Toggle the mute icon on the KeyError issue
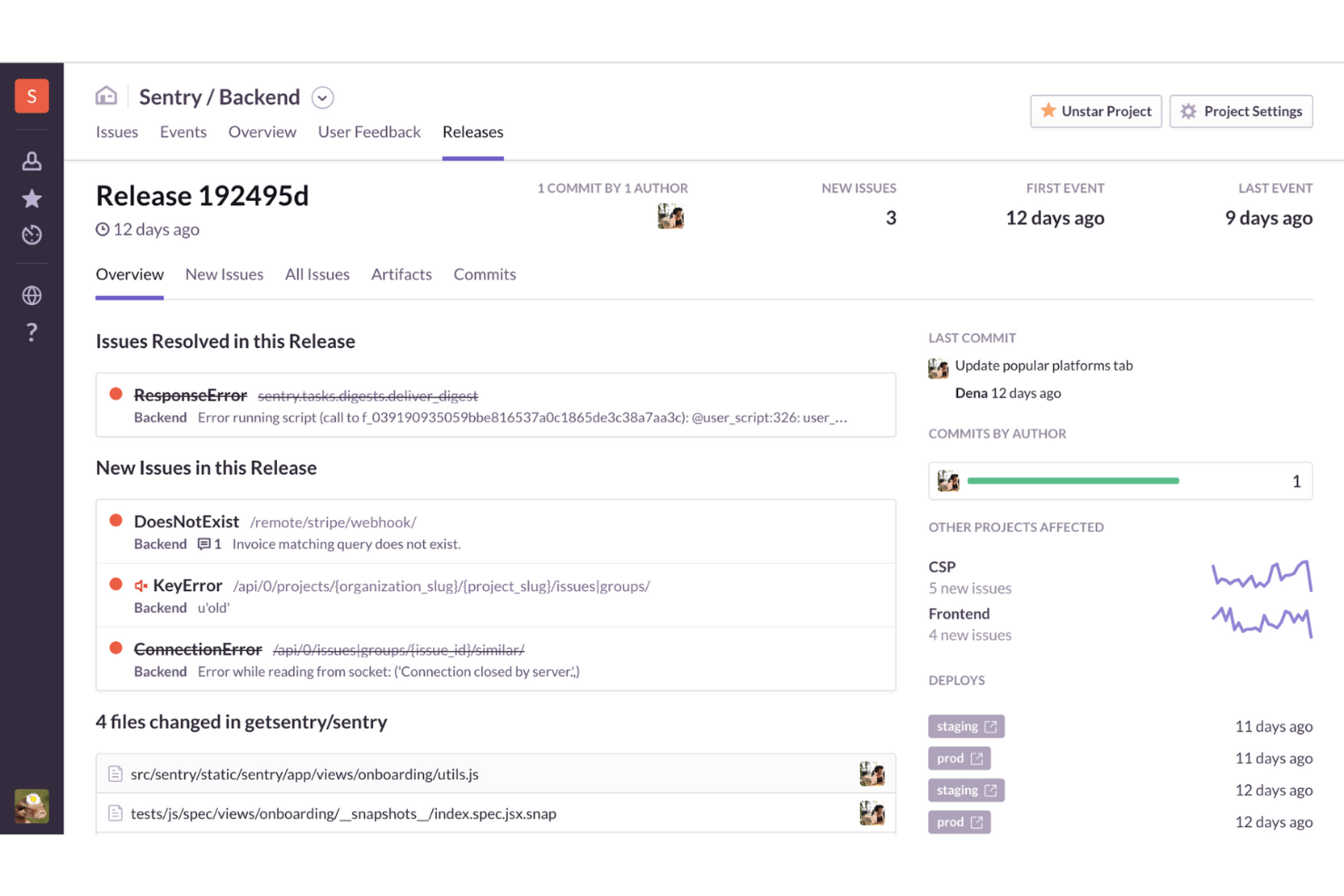 coord(141,586)
